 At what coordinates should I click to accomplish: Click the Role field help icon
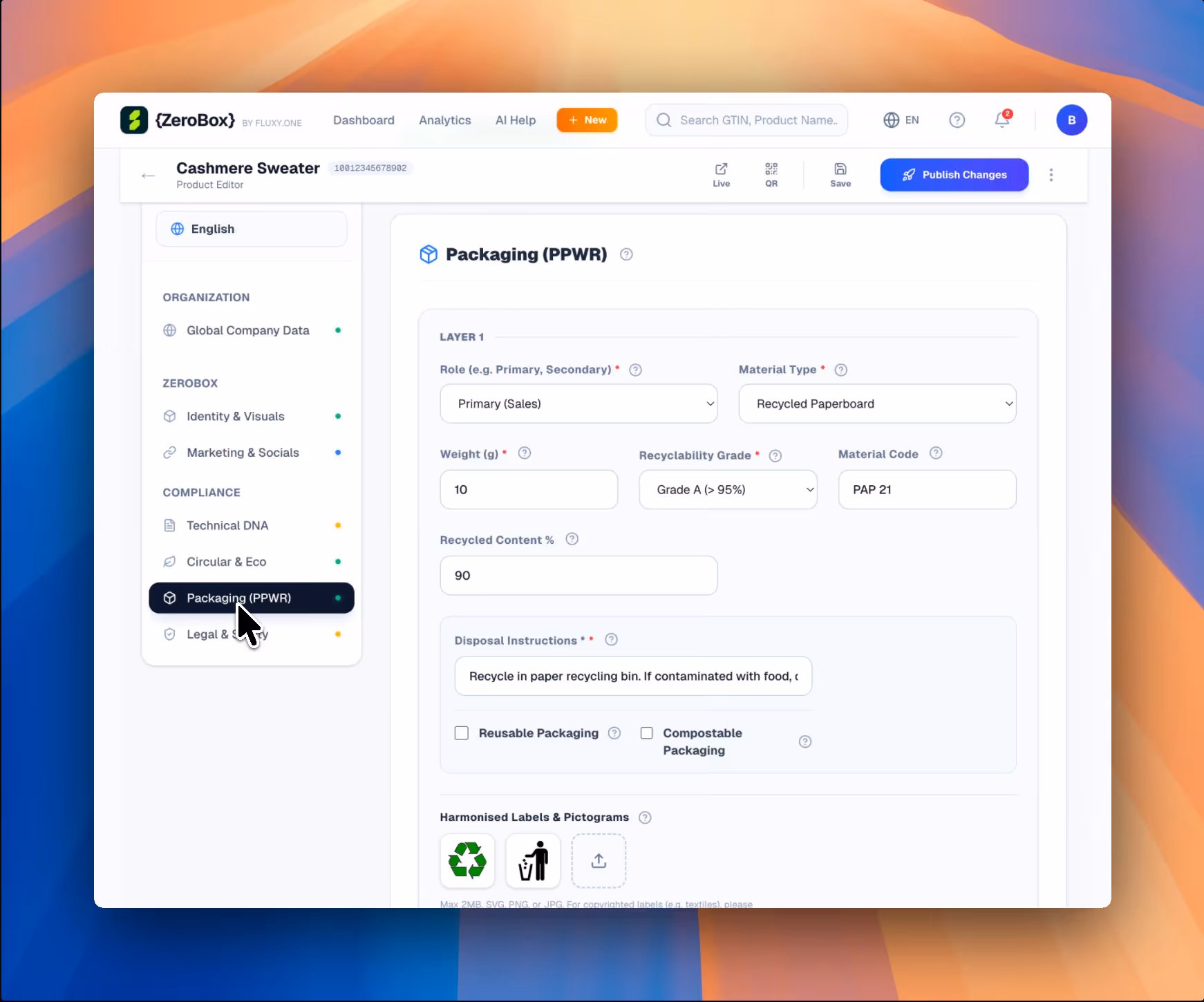coord(635,370)
